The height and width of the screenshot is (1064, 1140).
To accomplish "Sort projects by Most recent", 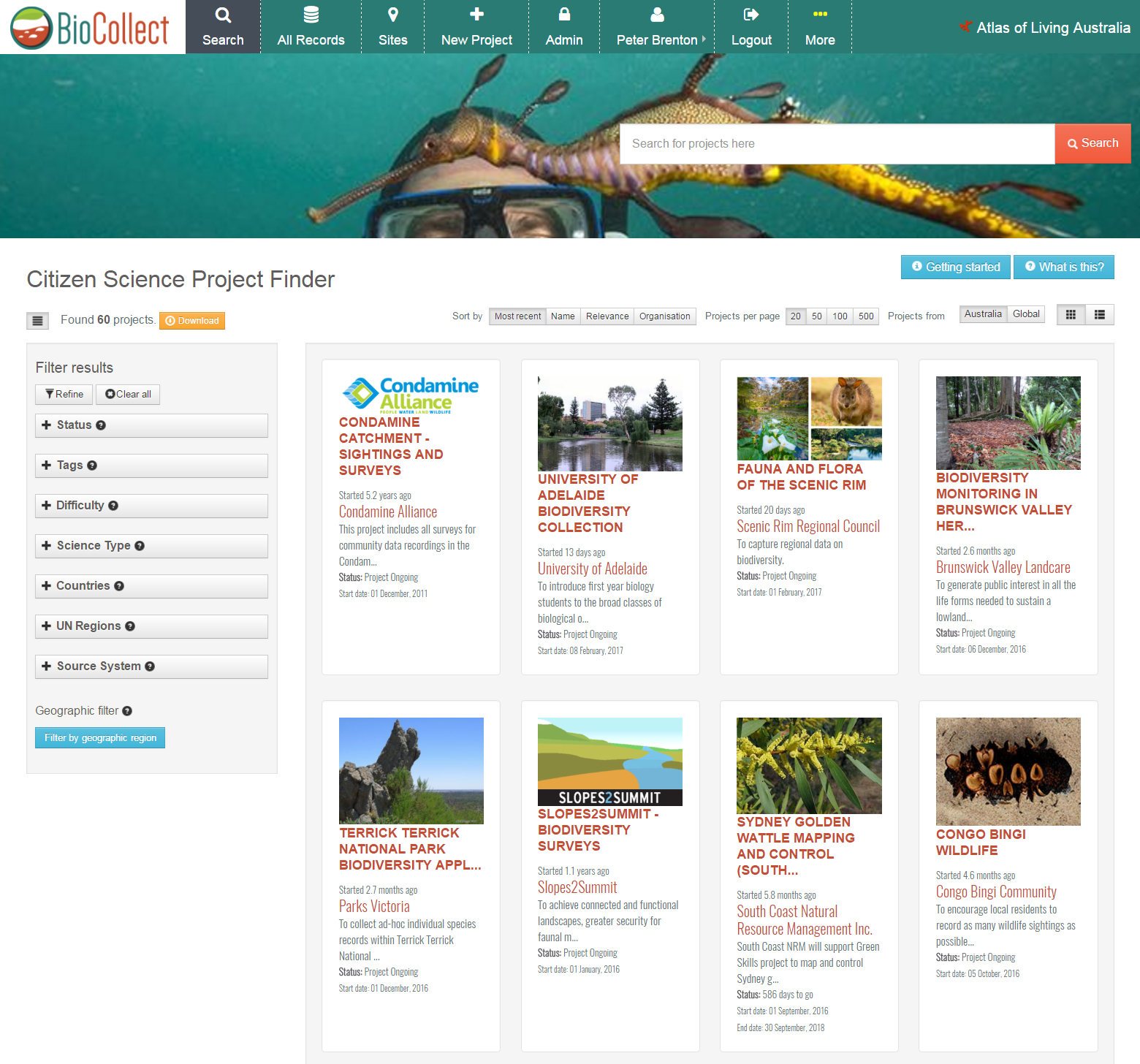I will click(x=517, y=316).
